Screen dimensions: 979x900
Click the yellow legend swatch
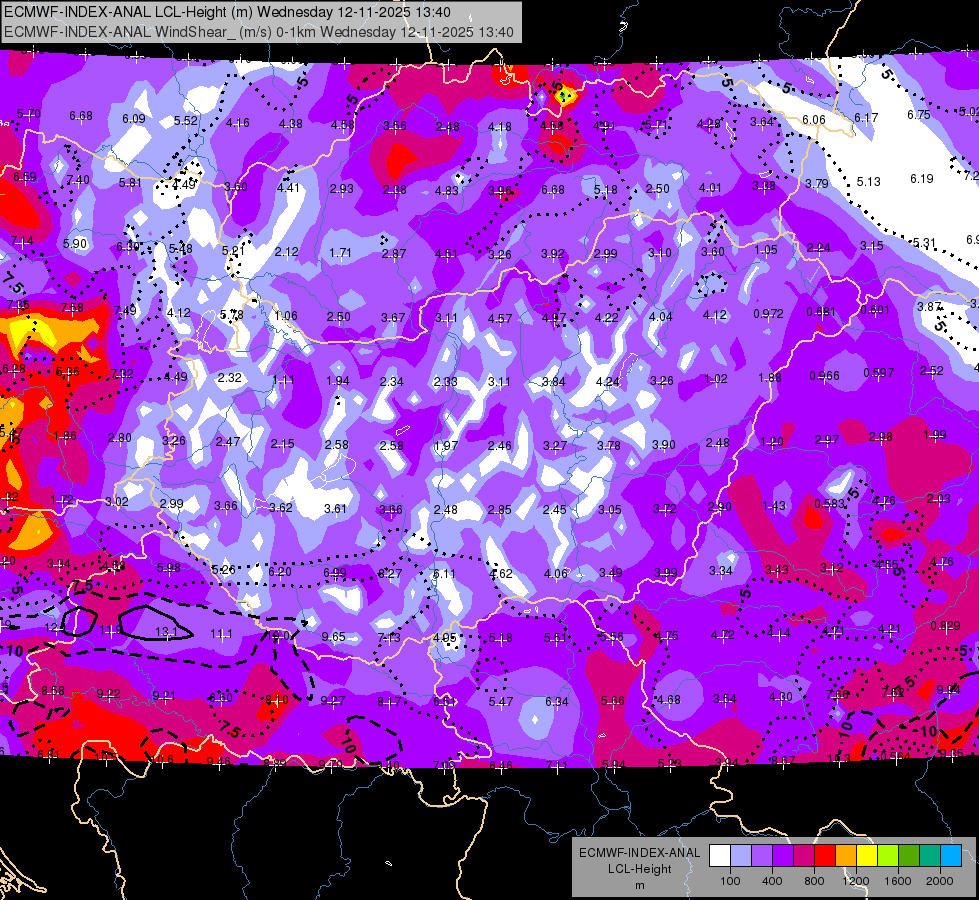(867, 856)
